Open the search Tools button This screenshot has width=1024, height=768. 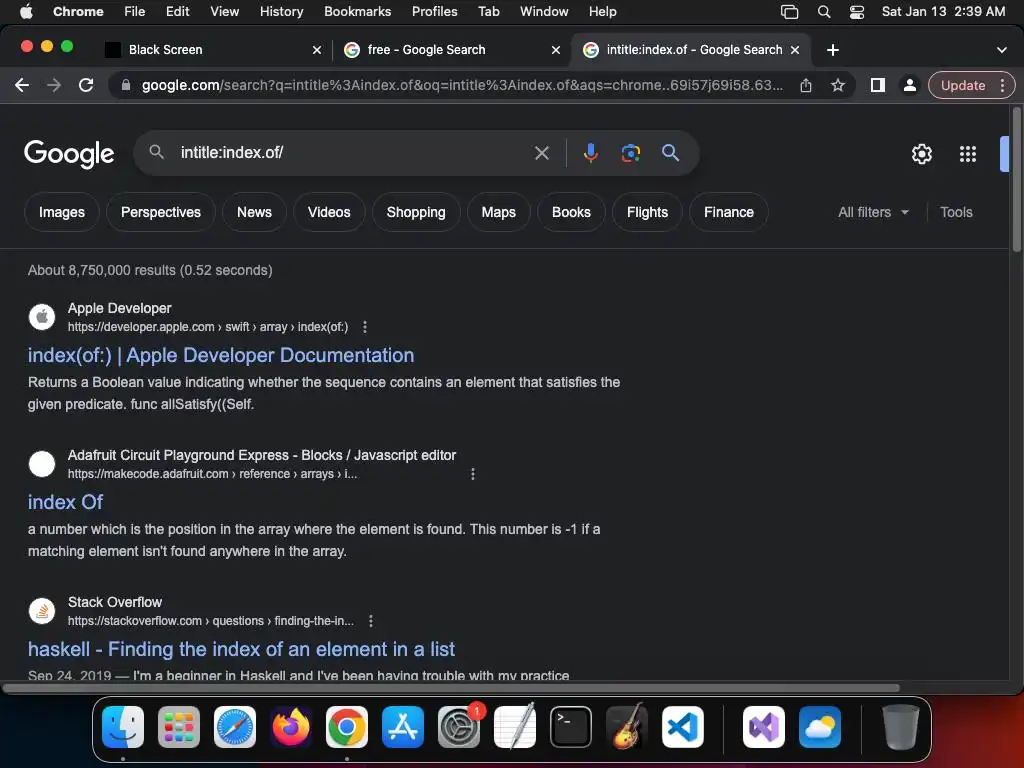tap(956, 212)
